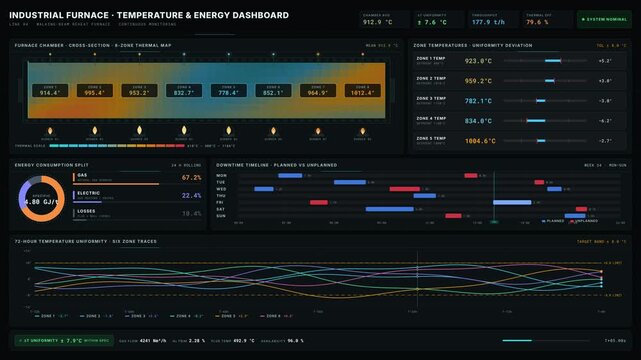The width and height of the screenshot is (641, 360).
Task: Open the Burner 06 flame icon
Action: pos(273,131)
